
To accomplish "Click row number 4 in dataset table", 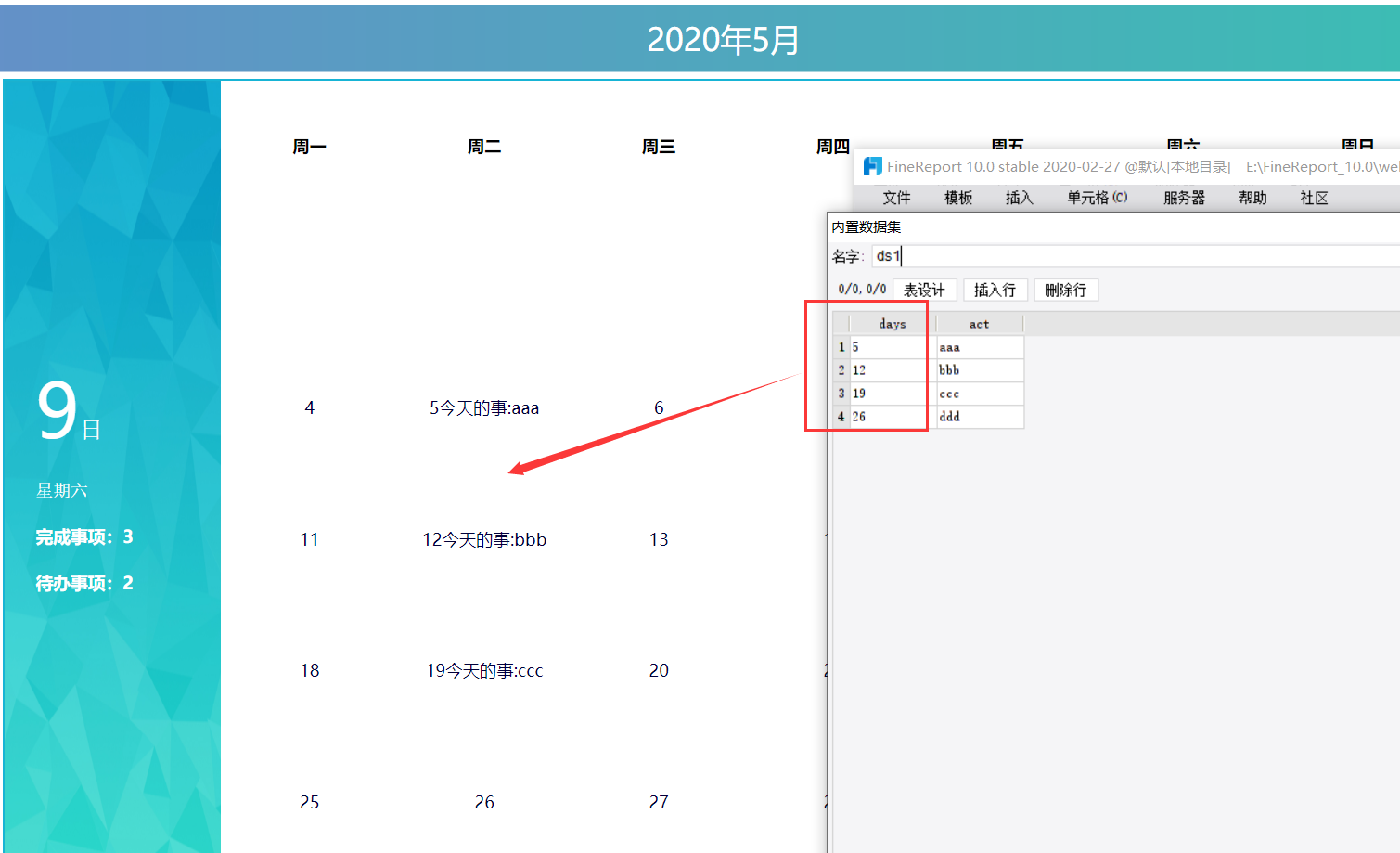I will pos(841,417).
